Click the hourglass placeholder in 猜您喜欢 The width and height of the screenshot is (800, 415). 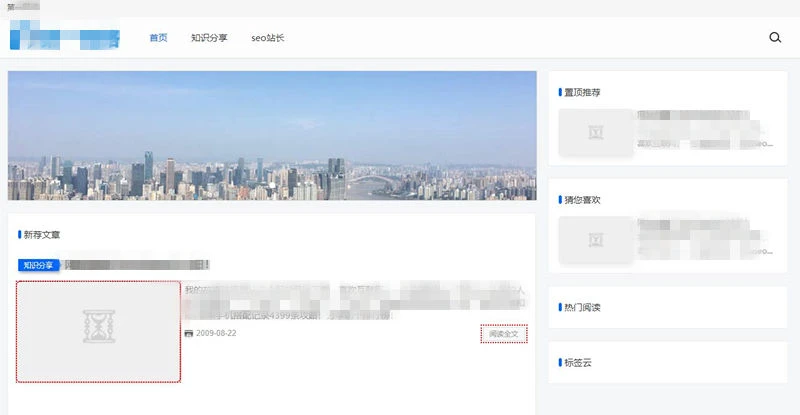(x=597, y=240)
